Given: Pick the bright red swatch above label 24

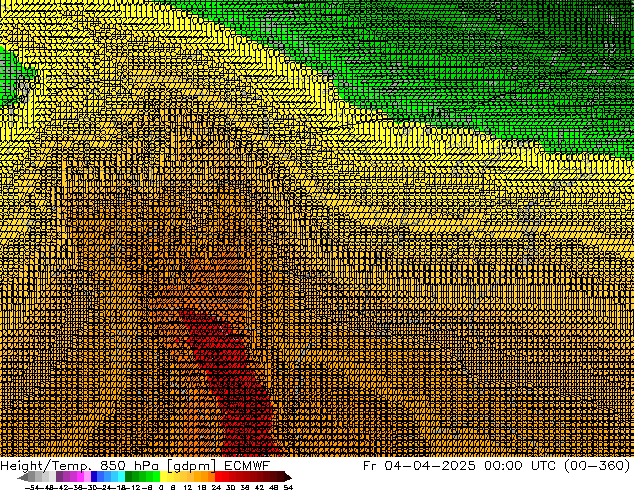Looking at the screenshot, I should click(218, 477).
